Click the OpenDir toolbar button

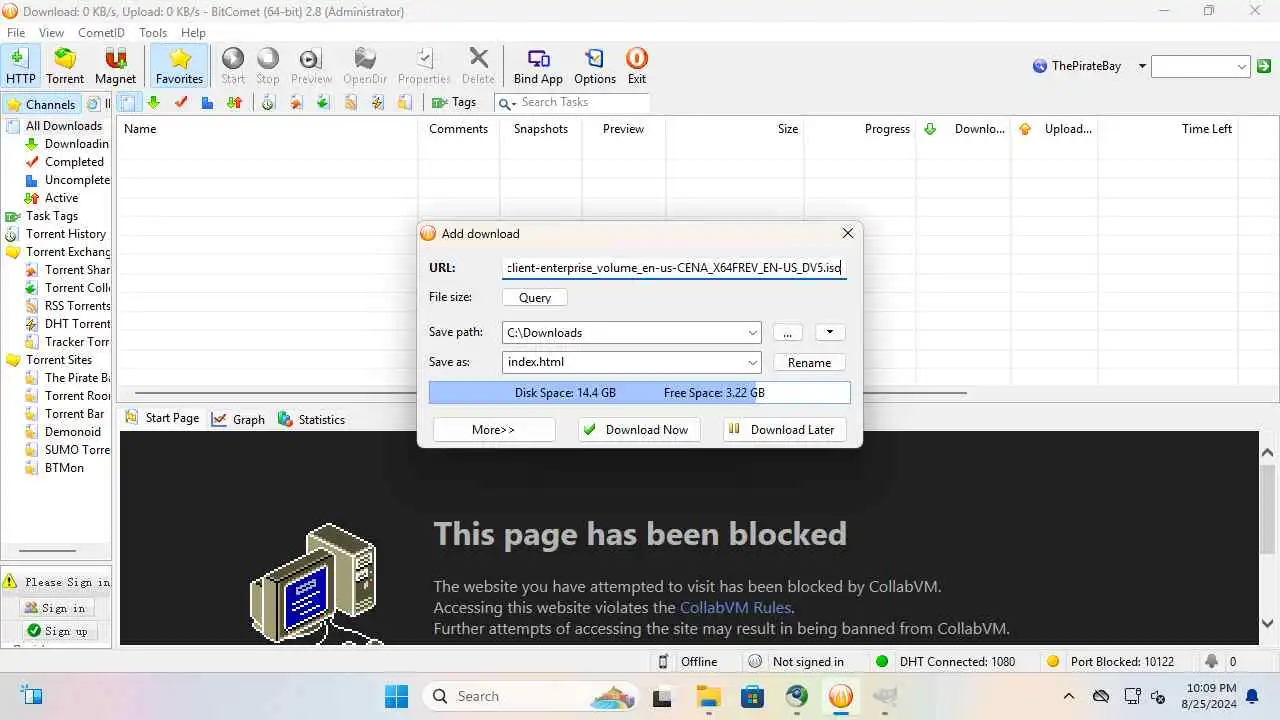365,66
